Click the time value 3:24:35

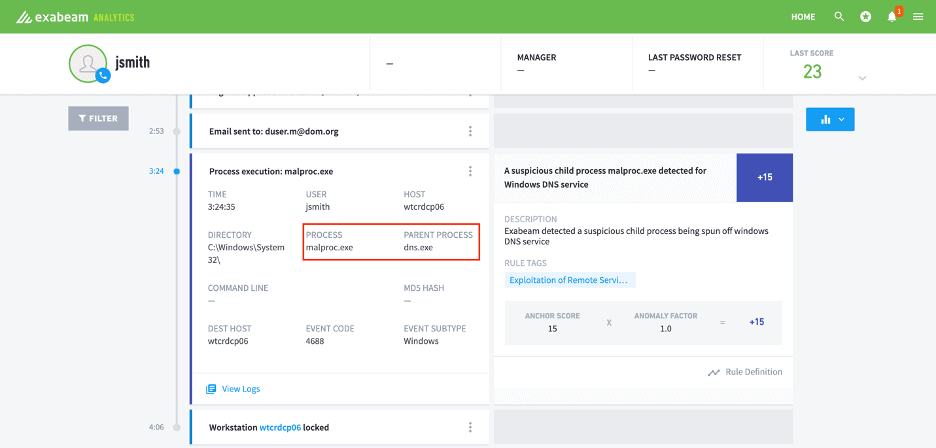(x=223, y=207)
